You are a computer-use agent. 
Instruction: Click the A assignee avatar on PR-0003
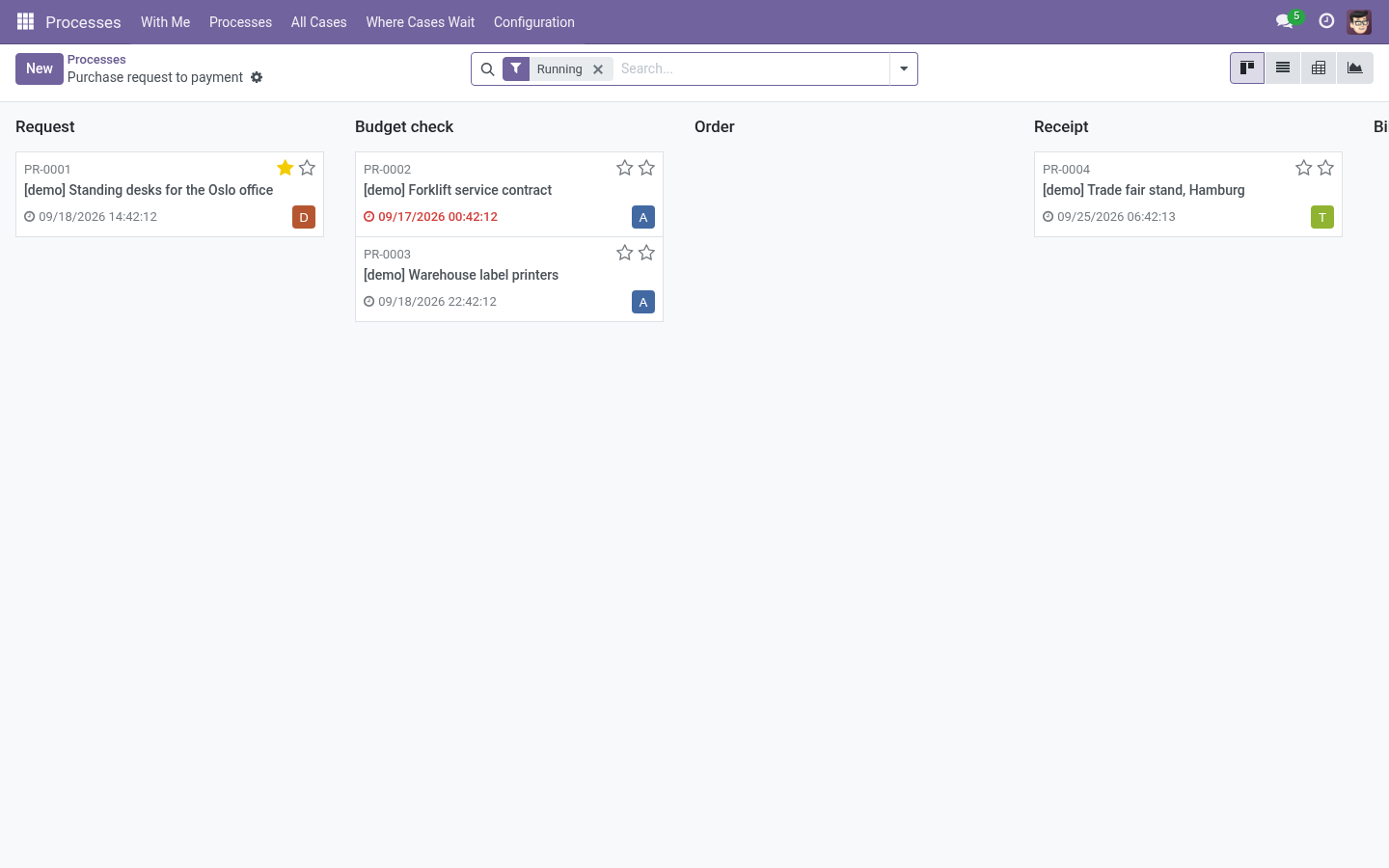pyautogui.click(x=643, y=302)
